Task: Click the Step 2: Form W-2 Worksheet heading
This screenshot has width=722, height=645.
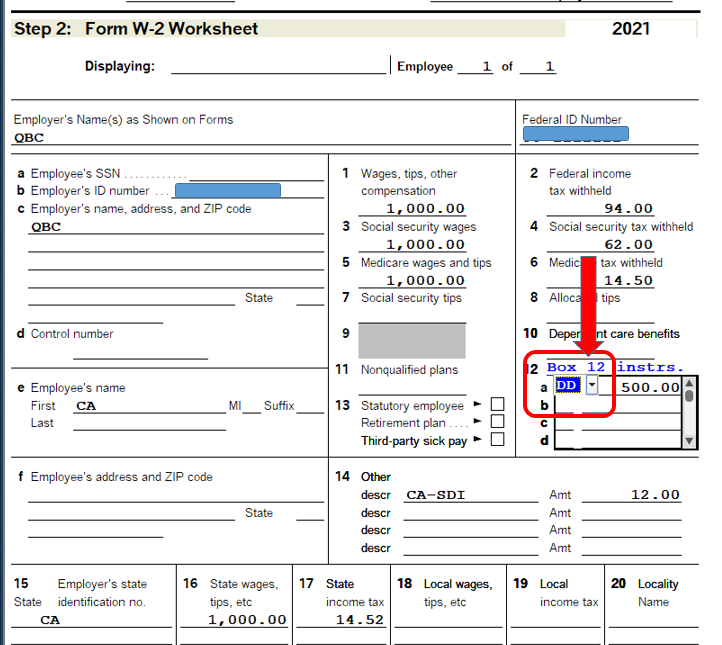Action: tap(136, 29)
